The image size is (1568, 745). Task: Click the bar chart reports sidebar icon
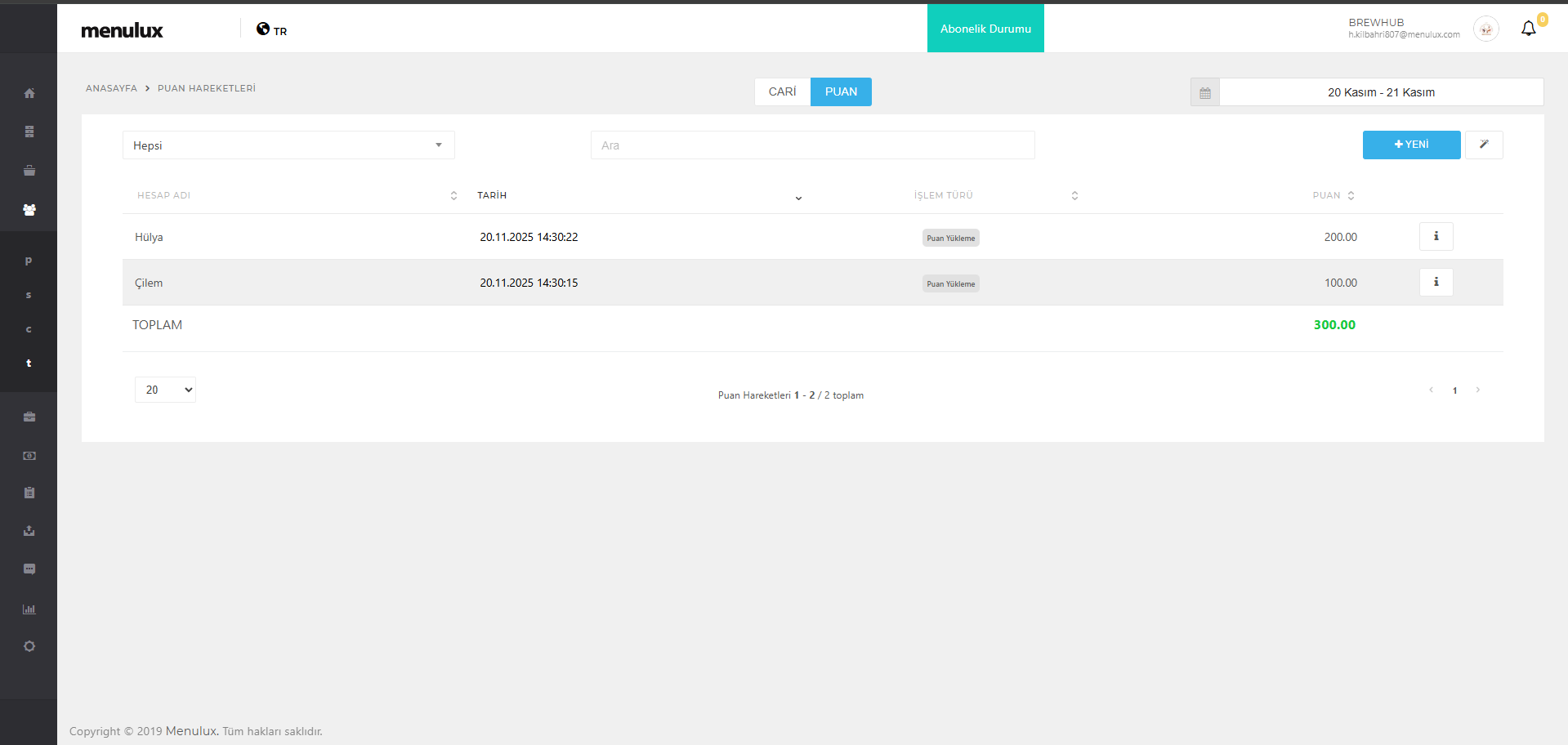(x=29, y=609)
